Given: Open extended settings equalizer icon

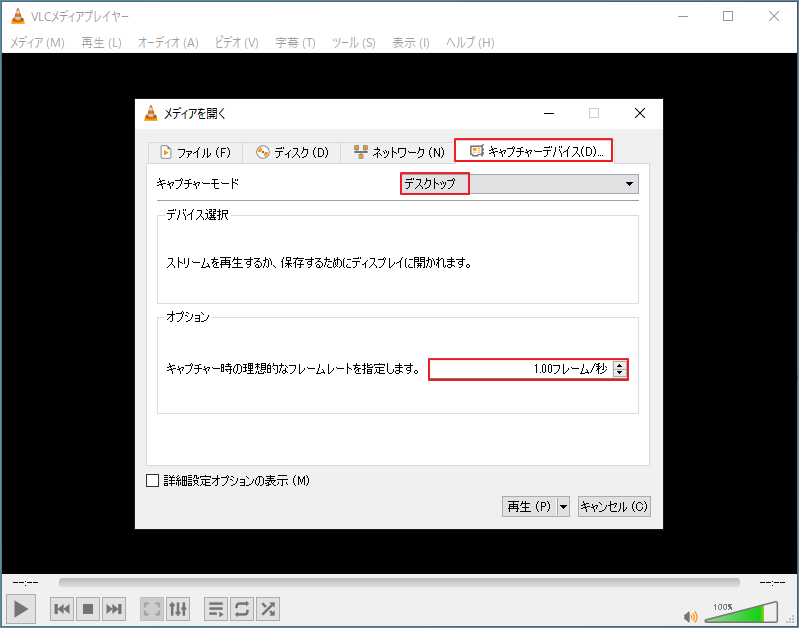Looking at the screenshot, I should (178, 609).
